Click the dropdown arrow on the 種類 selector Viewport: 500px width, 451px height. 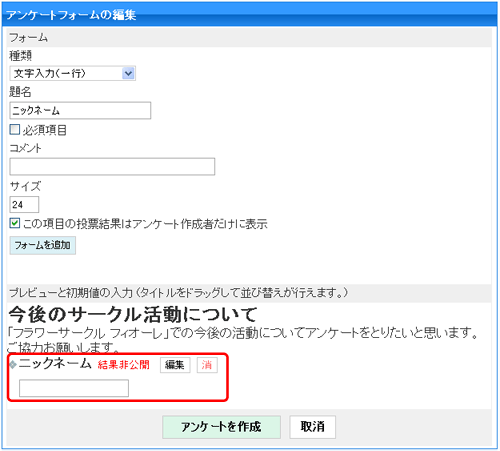click(128, 73)
